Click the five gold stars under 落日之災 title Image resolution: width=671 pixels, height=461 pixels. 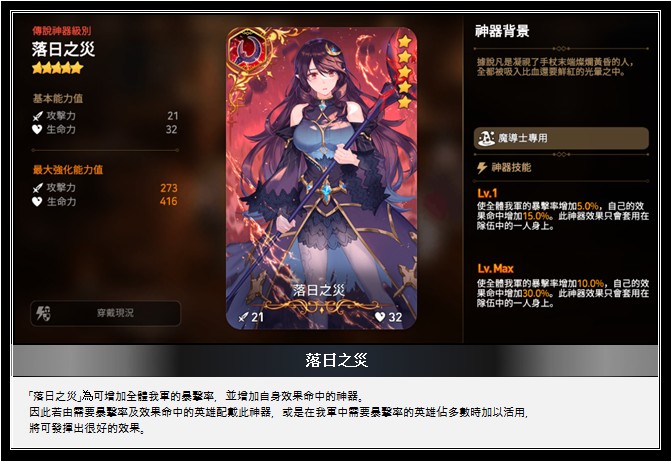coord(57,68)
